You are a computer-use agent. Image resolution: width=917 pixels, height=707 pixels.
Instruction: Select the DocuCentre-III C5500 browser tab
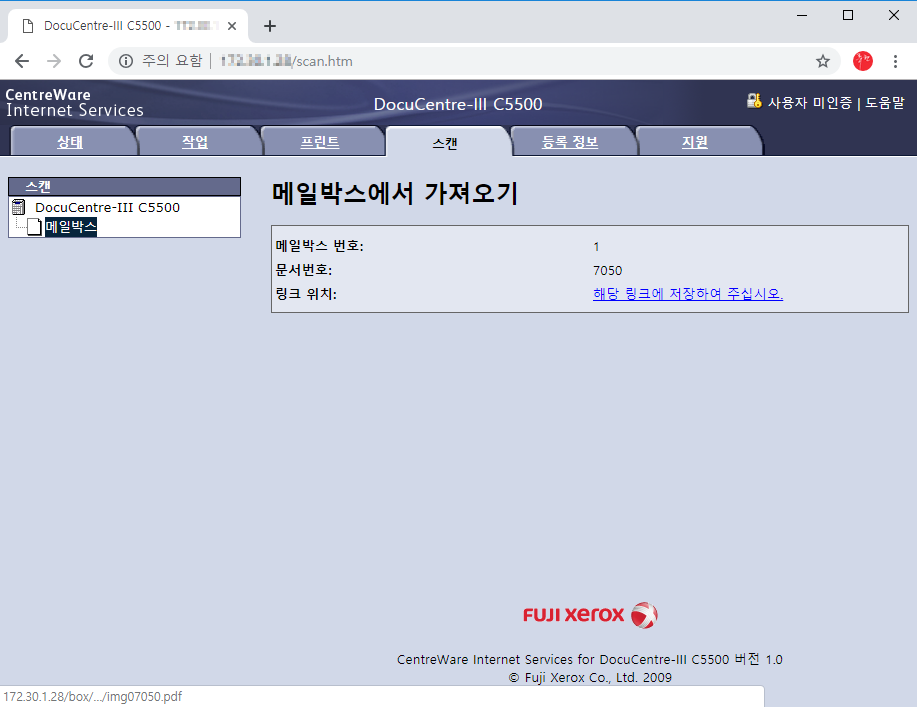click(128, 26)
